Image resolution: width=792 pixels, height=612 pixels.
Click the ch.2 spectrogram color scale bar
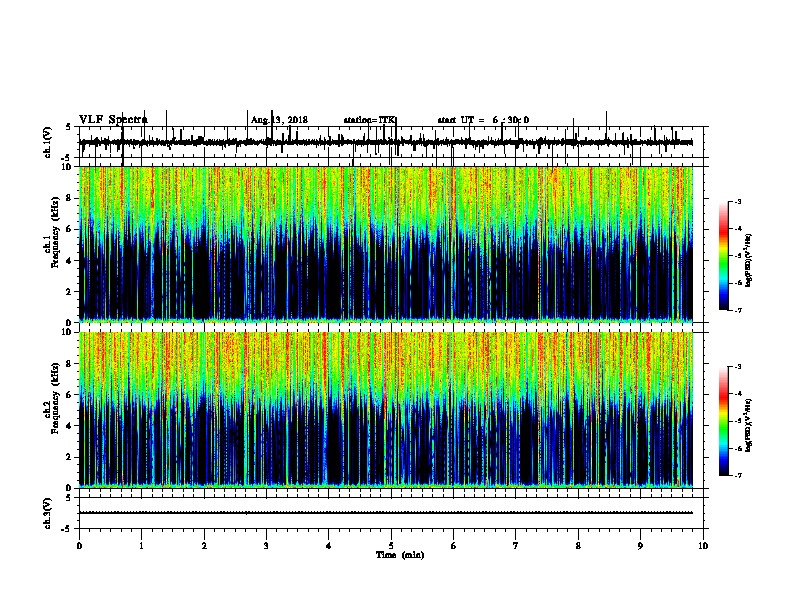pos(723,421)
